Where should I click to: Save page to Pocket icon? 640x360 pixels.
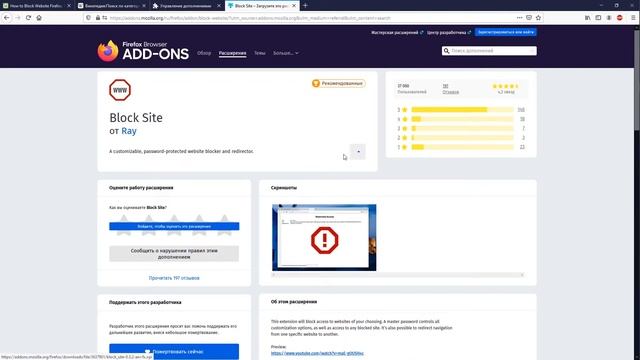point(529,18)
